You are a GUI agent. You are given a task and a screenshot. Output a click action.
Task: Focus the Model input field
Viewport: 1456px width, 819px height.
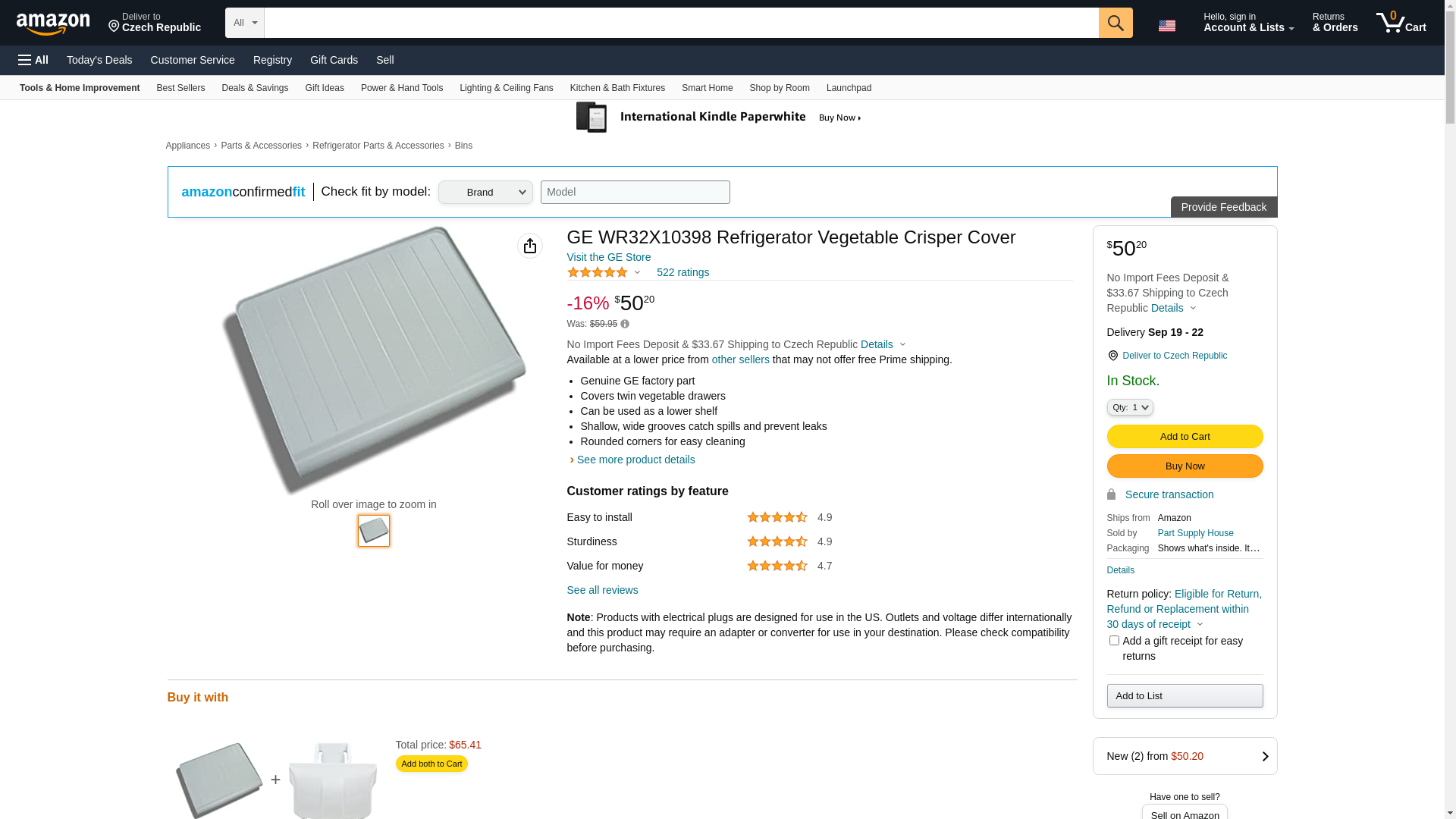[635, 193]
